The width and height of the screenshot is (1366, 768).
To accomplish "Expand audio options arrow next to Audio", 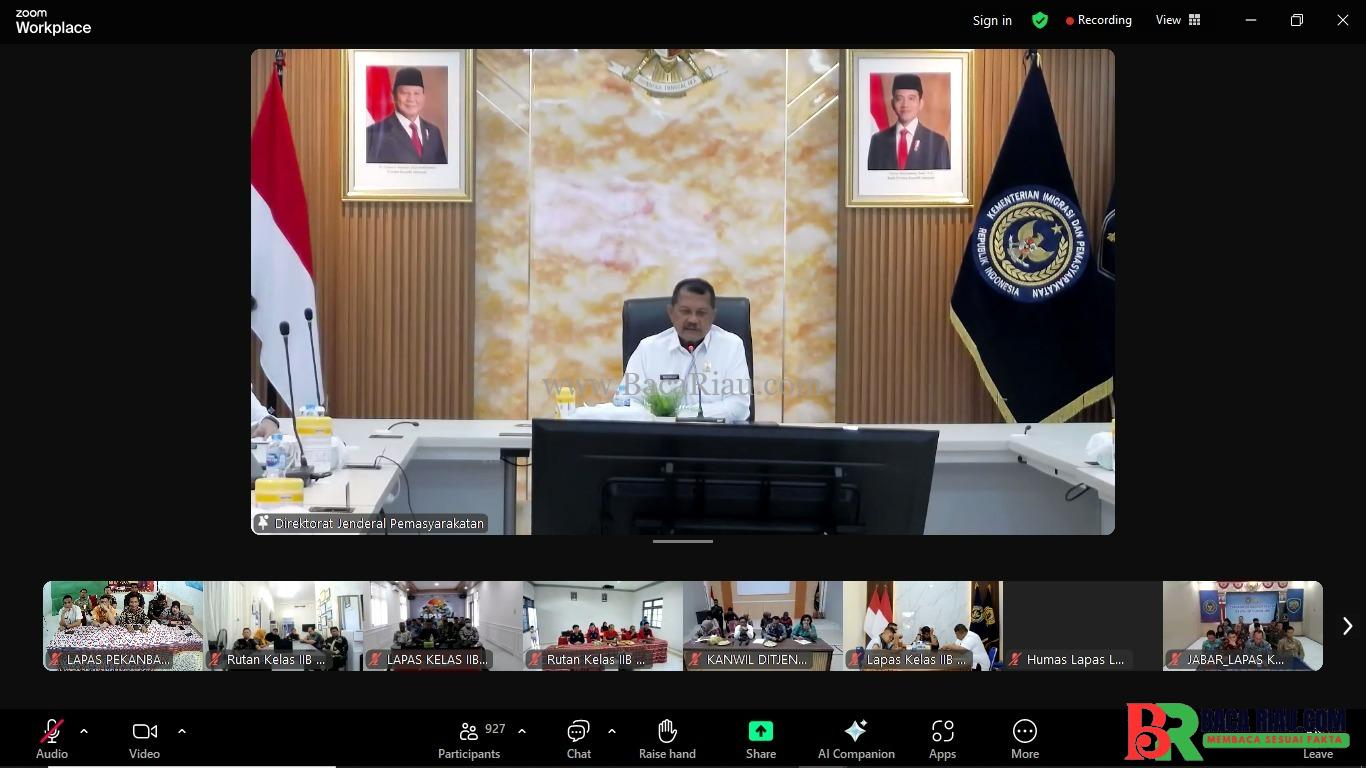I will pyautogui.click(x=84, y=731).
